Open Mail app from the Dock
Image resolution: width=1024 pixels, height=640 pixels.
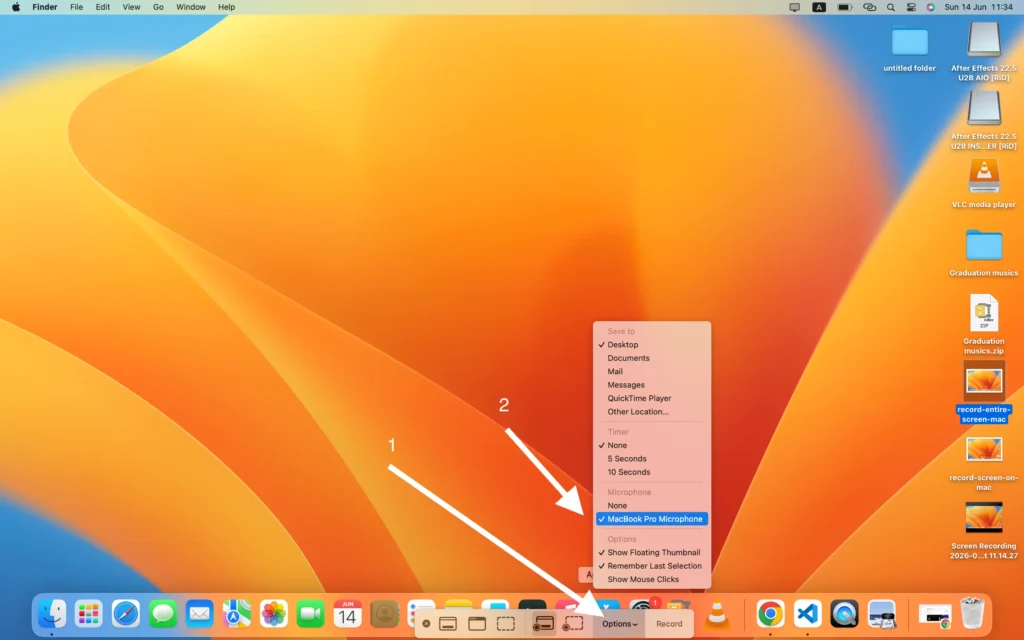click(x=199, y=614)
